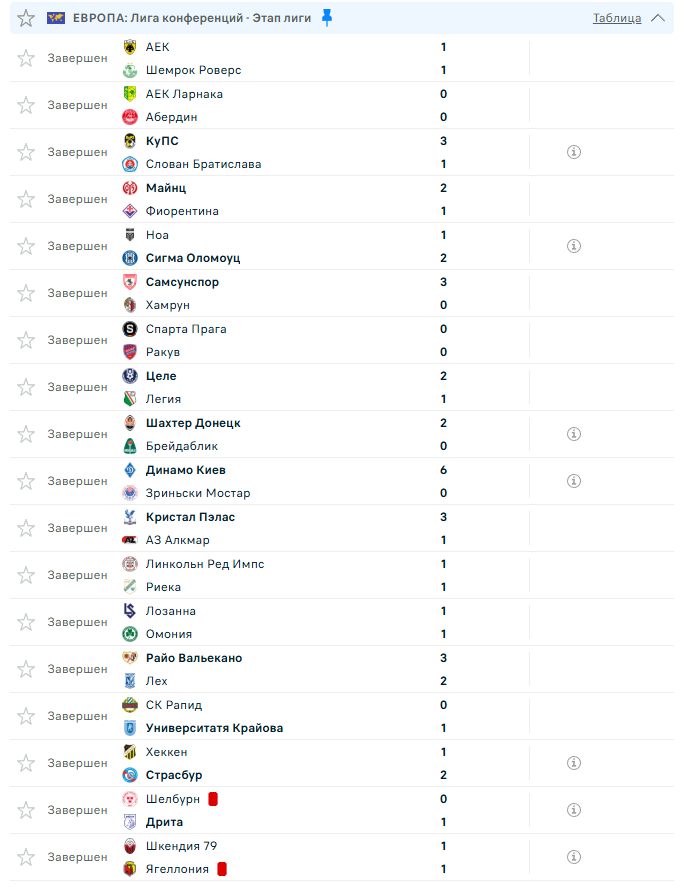Screen dimensions: 684x889
Task: Click info icon for Динамо Киев match
Action: tap(574, 481)
